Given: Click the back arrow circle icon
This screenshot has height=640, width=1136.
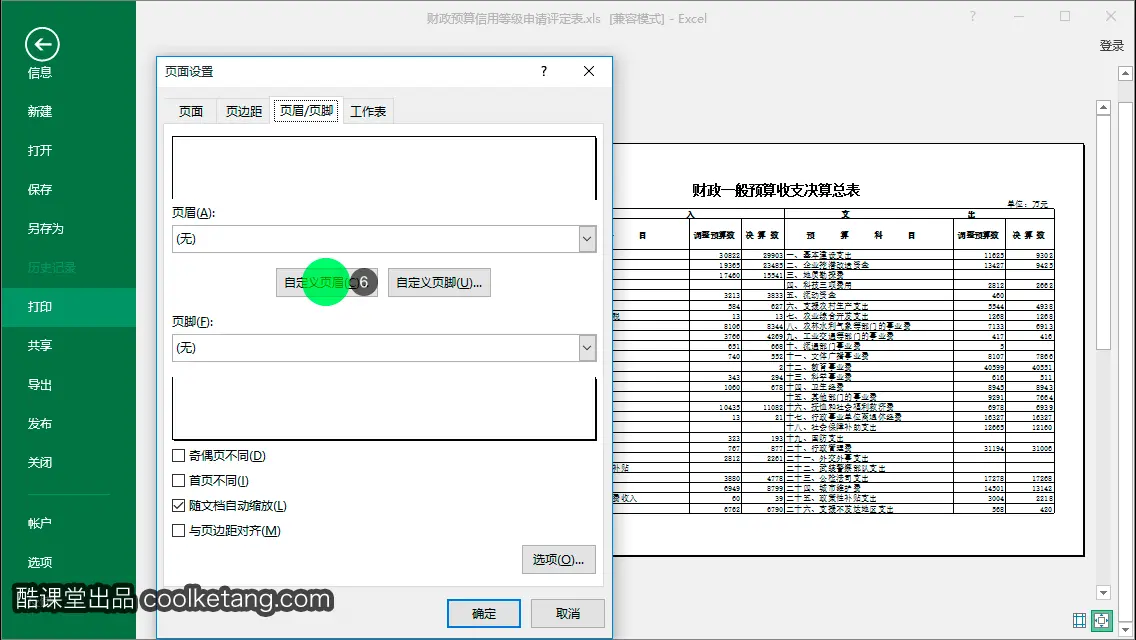Looking at the screenshot, I should (x=42, y=45).
